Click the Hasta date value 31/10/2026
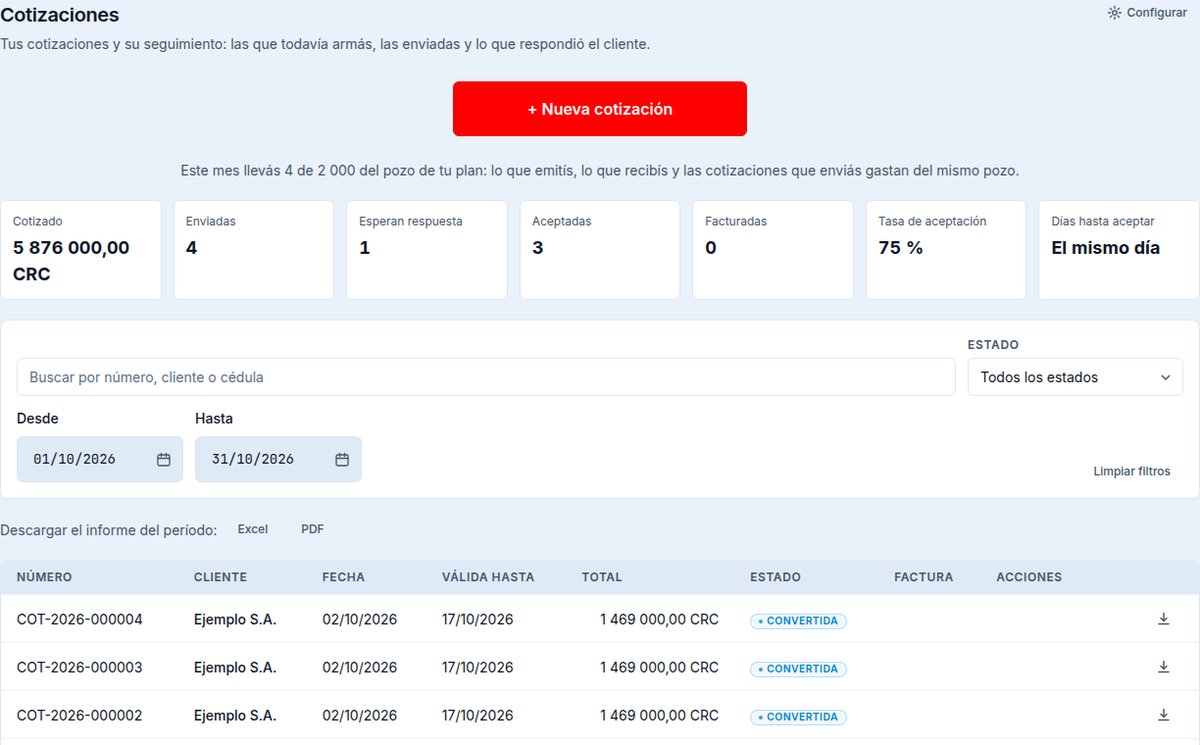Viewport: 1200px width, 745px height. coord(253,459)
